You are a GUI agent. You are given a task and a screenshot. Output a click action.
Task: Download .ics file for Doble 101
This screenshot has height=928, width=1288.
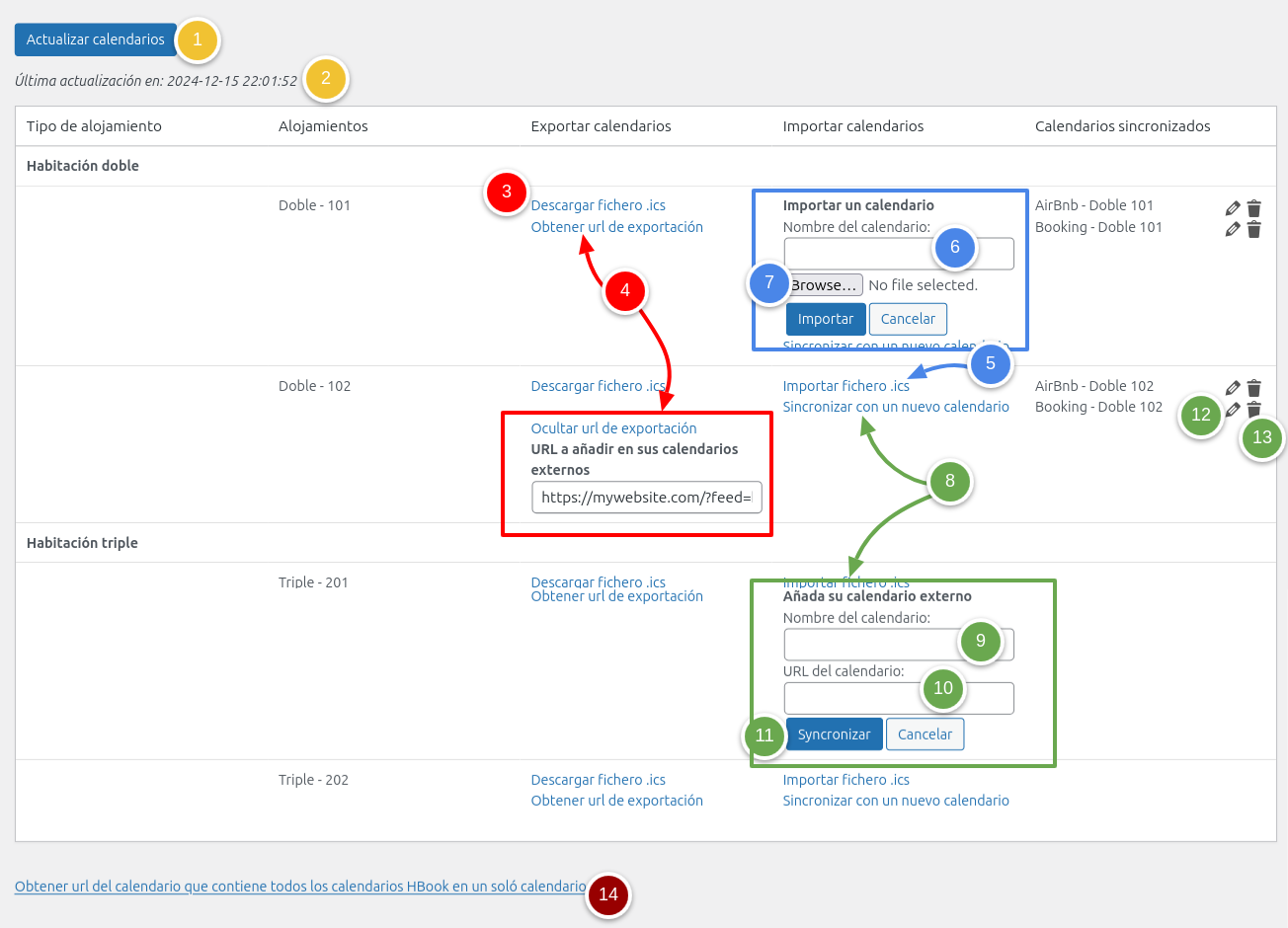[598, 205]
